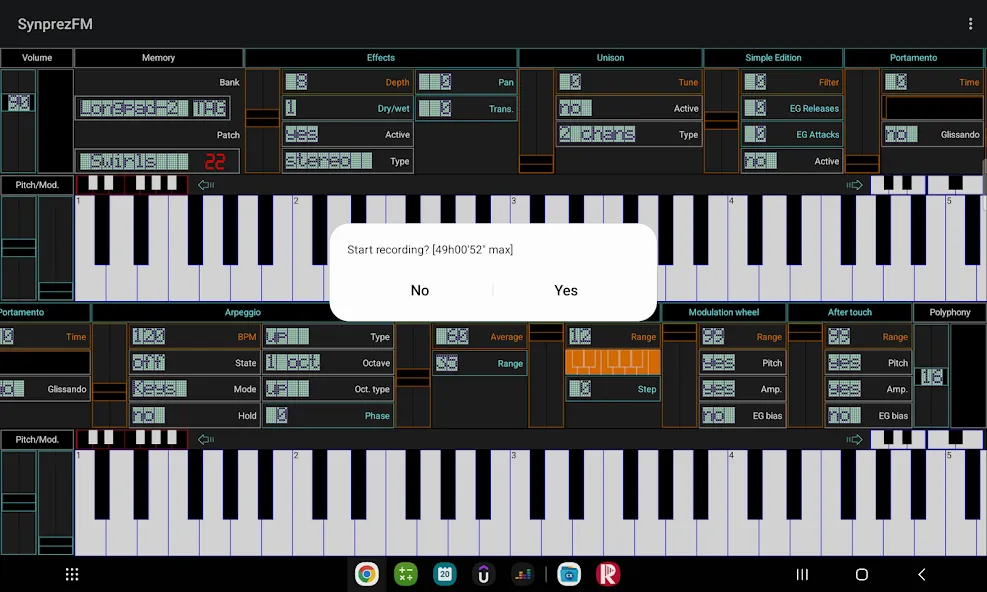This screenshot has height=592, width=987.
Task: Shift upper keyboard left with arrow icon
Action: [206, 185]
